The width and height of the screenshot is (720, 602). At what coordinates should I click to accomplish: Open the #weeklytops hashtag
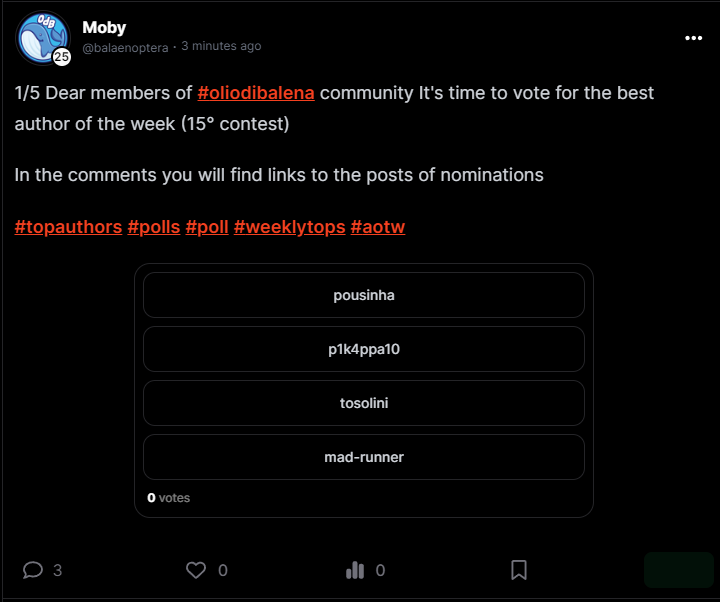[289, 227]
